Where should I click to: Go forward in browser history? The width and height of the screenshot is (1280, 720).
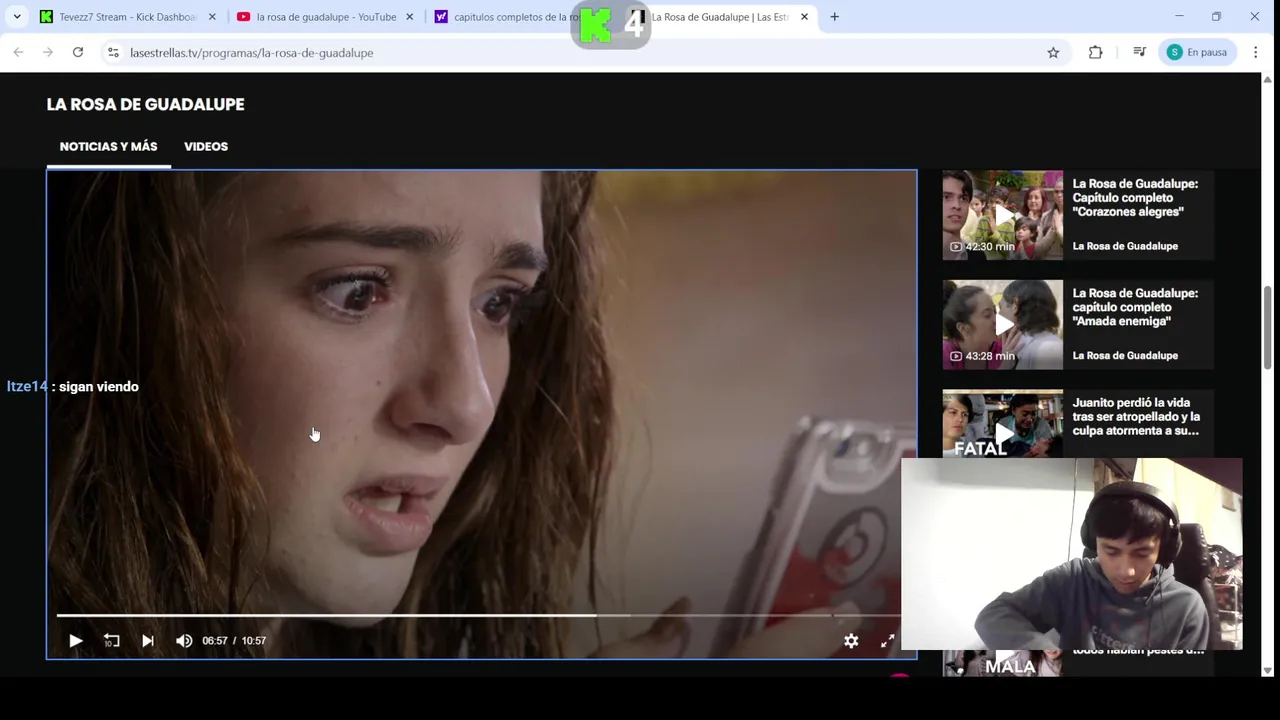pos(48,52)
